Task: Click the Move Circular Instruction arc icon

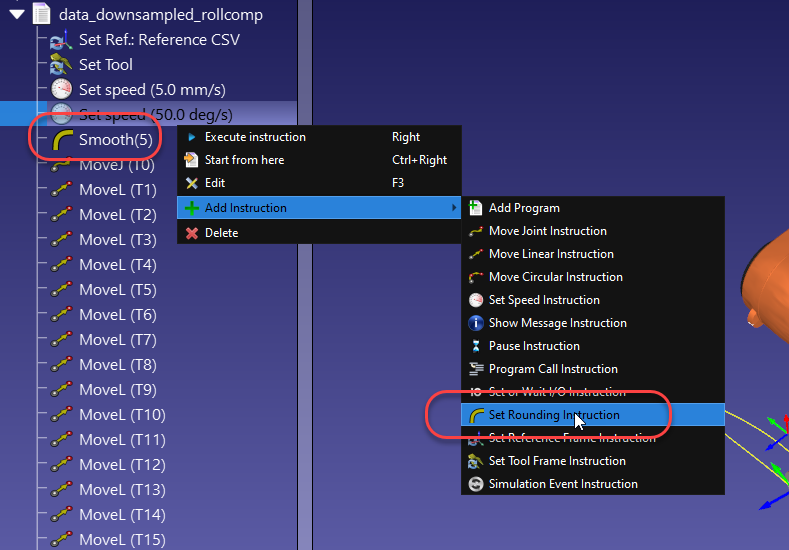Action: pos(476,277)
